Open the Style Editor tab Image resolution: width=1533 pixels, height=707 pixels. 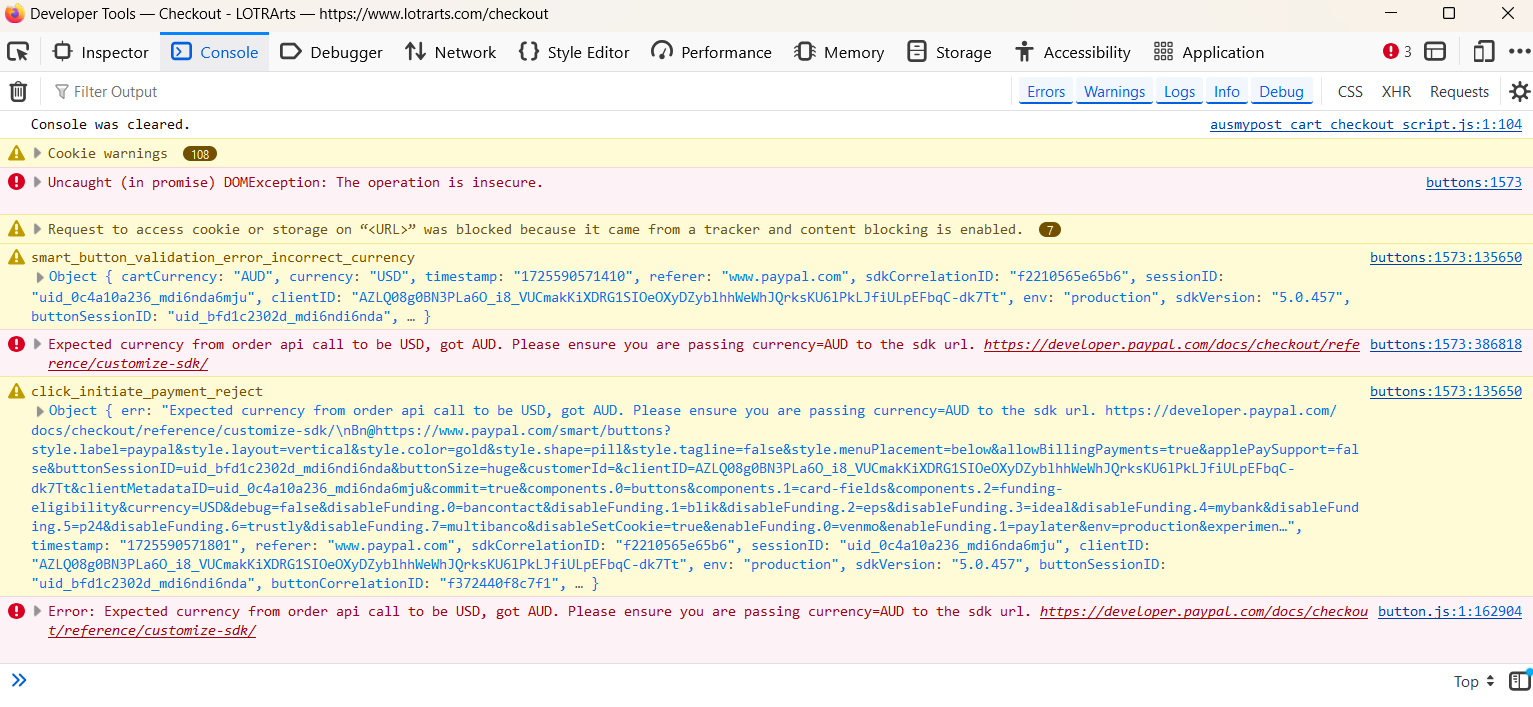click(574, 52)
